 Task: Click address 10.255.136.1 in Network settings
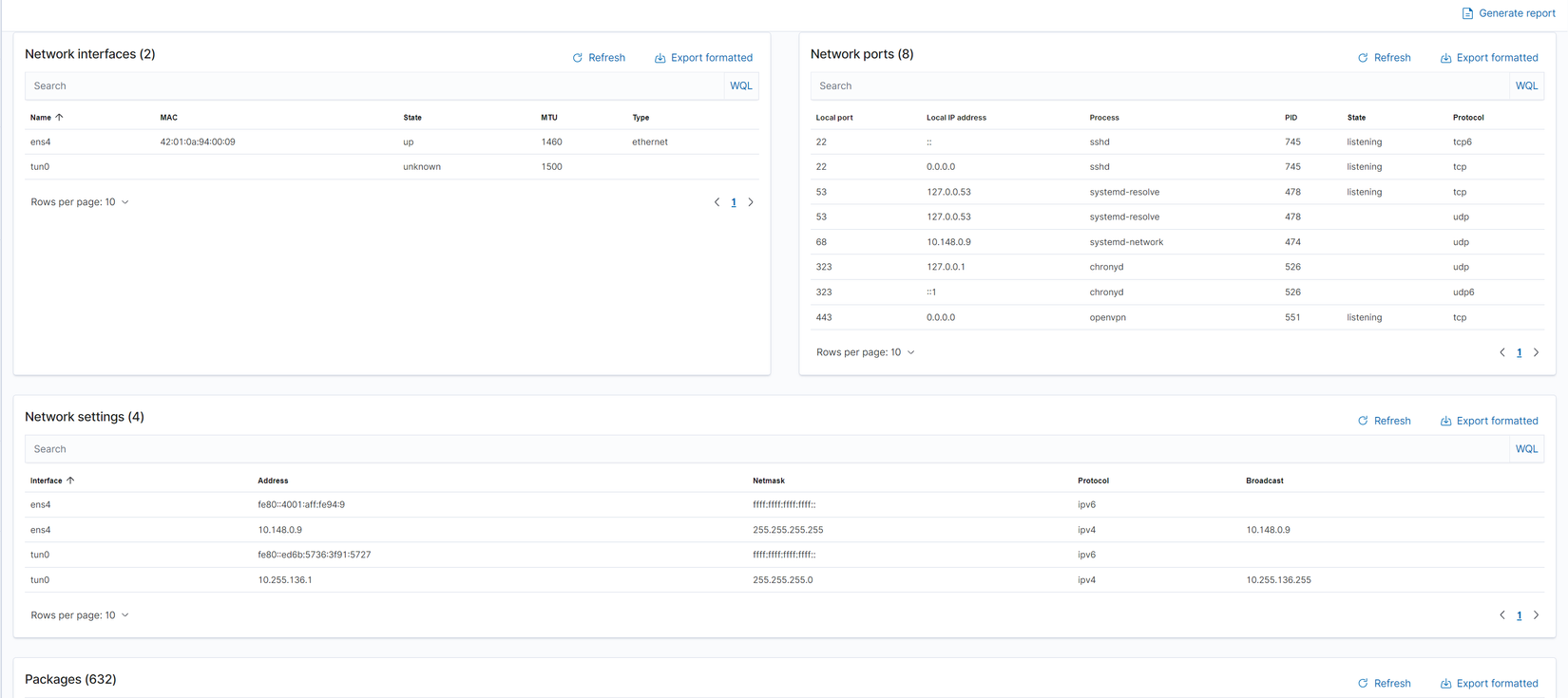click(x=285, y=580)
